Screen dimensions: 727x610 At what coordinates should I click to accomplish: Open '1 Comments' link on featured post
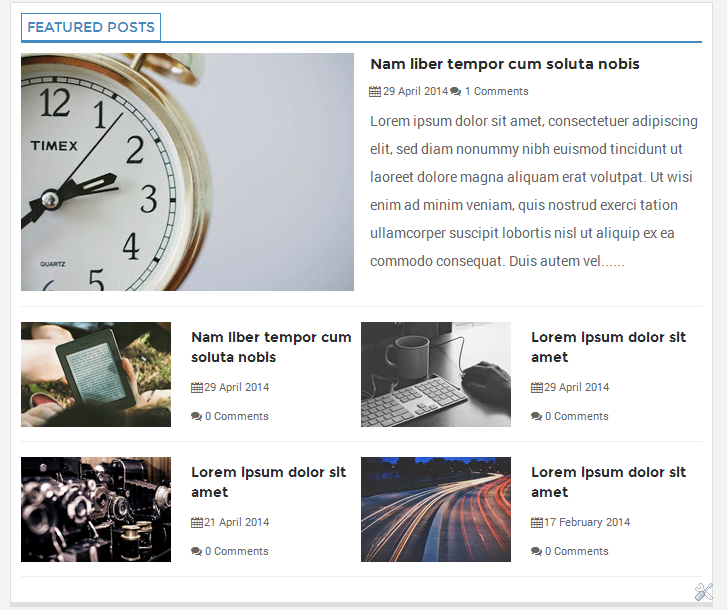[497, 91]
